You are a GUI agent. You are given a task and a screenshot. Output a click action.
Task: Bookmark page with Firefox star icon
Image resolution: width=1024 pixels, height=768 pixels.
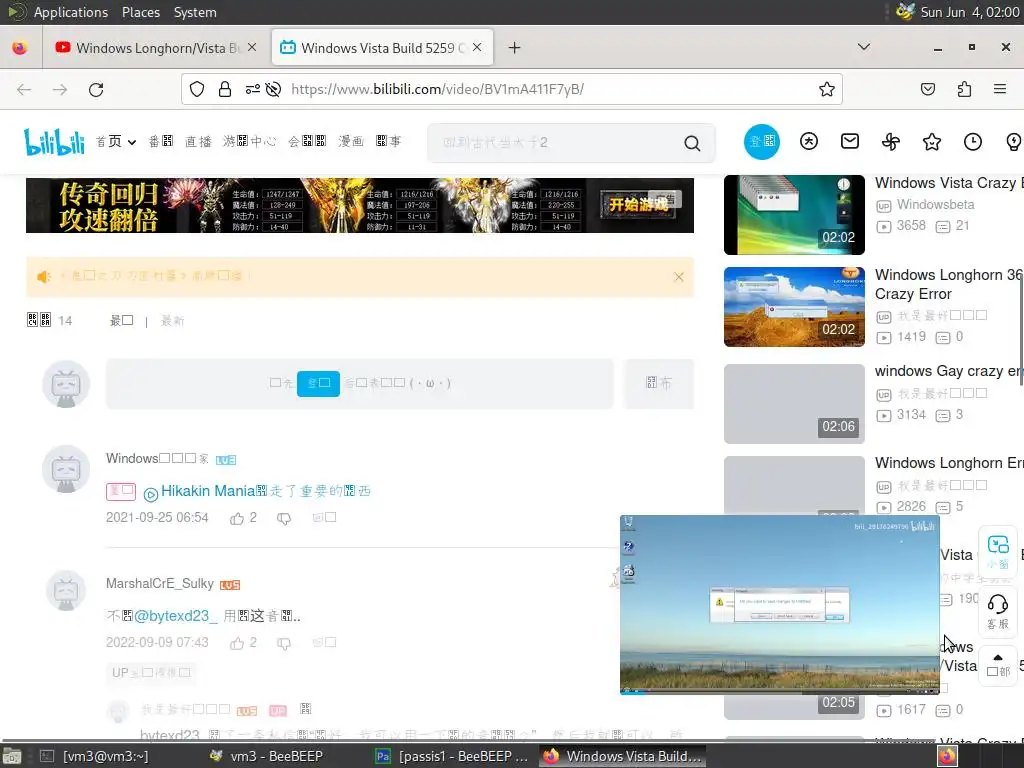pyautogui.click(x=827, y=89)
